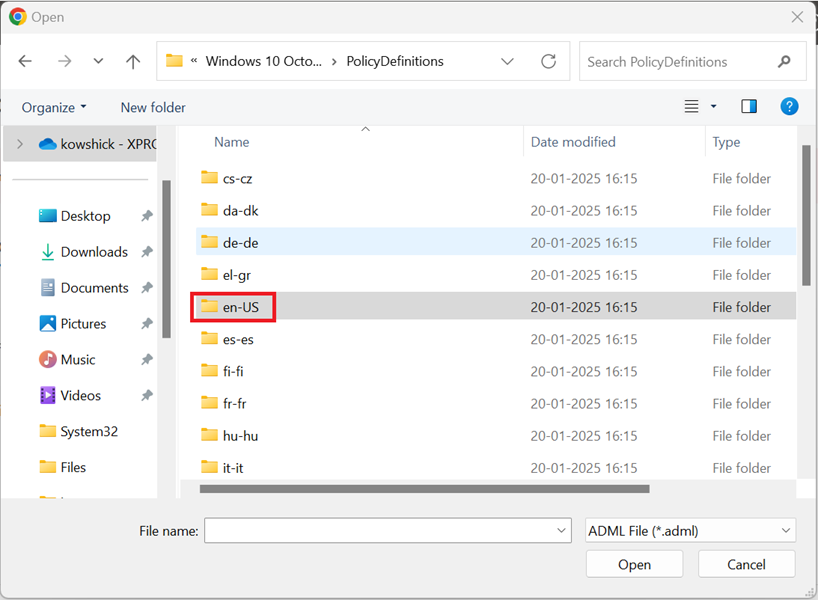Open the Help question mark icon
Viewport: 818px width, 600px height.
pos(789,107)
